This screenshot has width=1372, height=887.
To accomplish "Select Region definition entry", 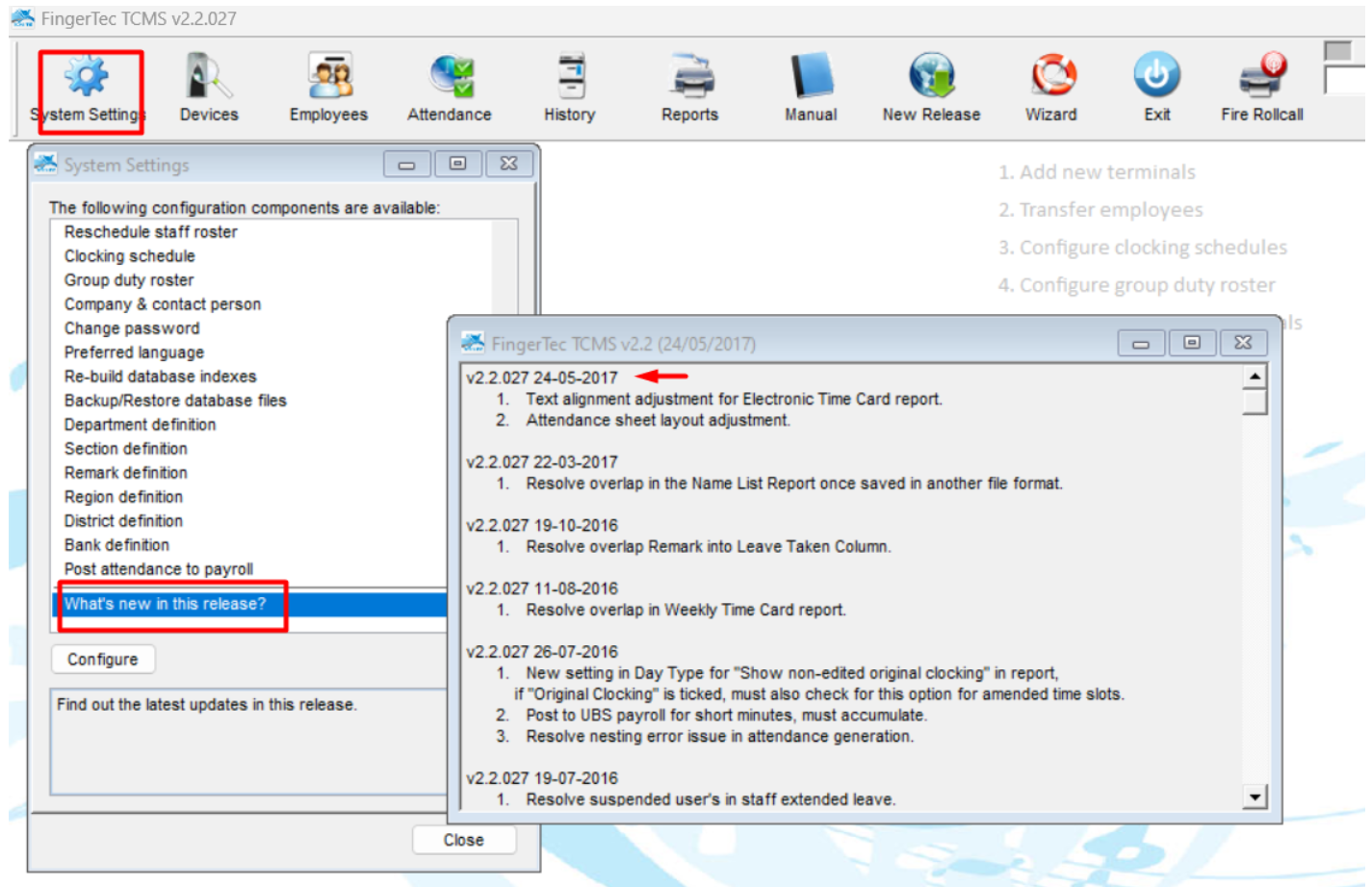I will (123, 497).
